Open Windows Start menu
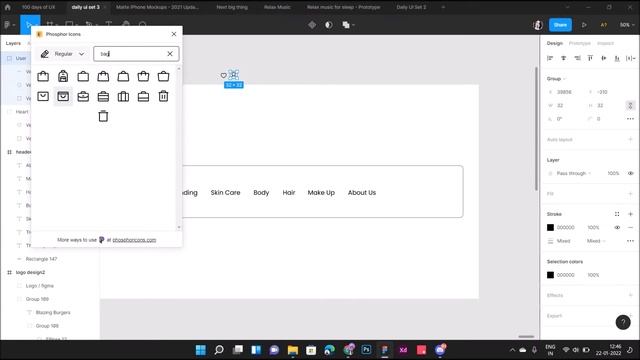 (201, 350)
